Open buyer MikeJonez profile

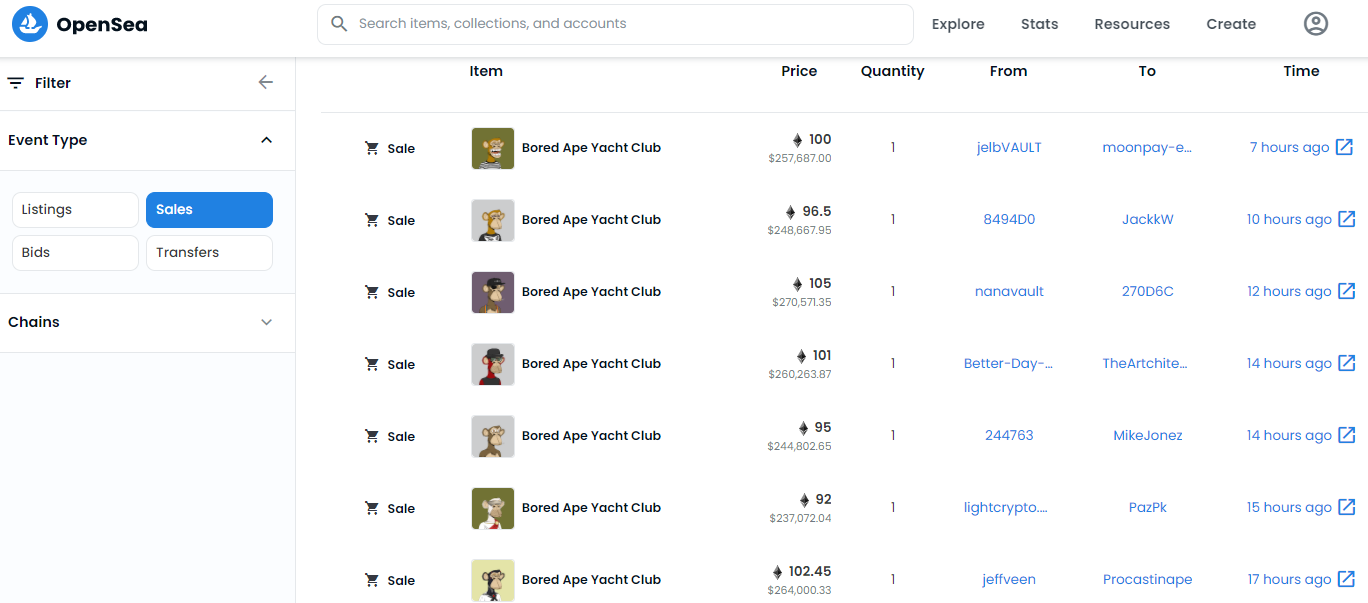coord(1148,435)
